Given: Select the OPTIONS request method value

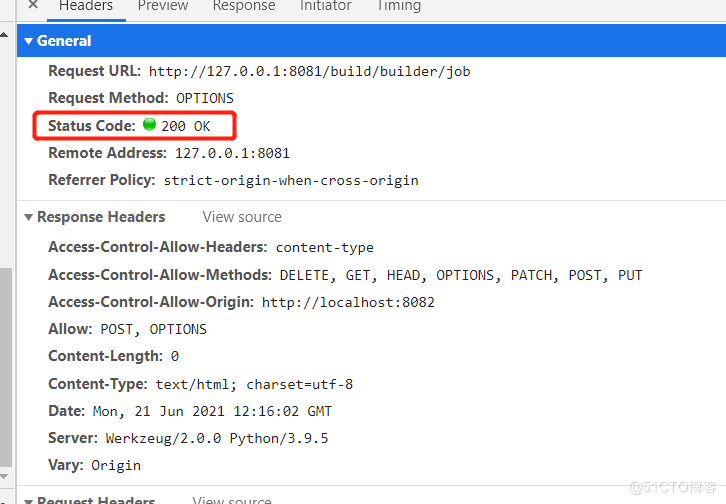Looking at the screenshot, I should coord(205,99).
